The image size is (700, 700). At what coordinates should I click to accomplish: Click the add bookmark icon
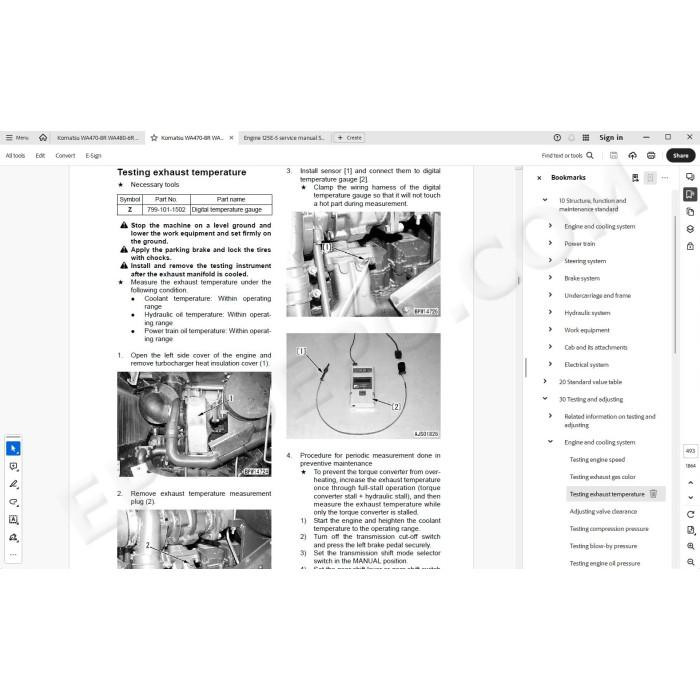[635, 178]
